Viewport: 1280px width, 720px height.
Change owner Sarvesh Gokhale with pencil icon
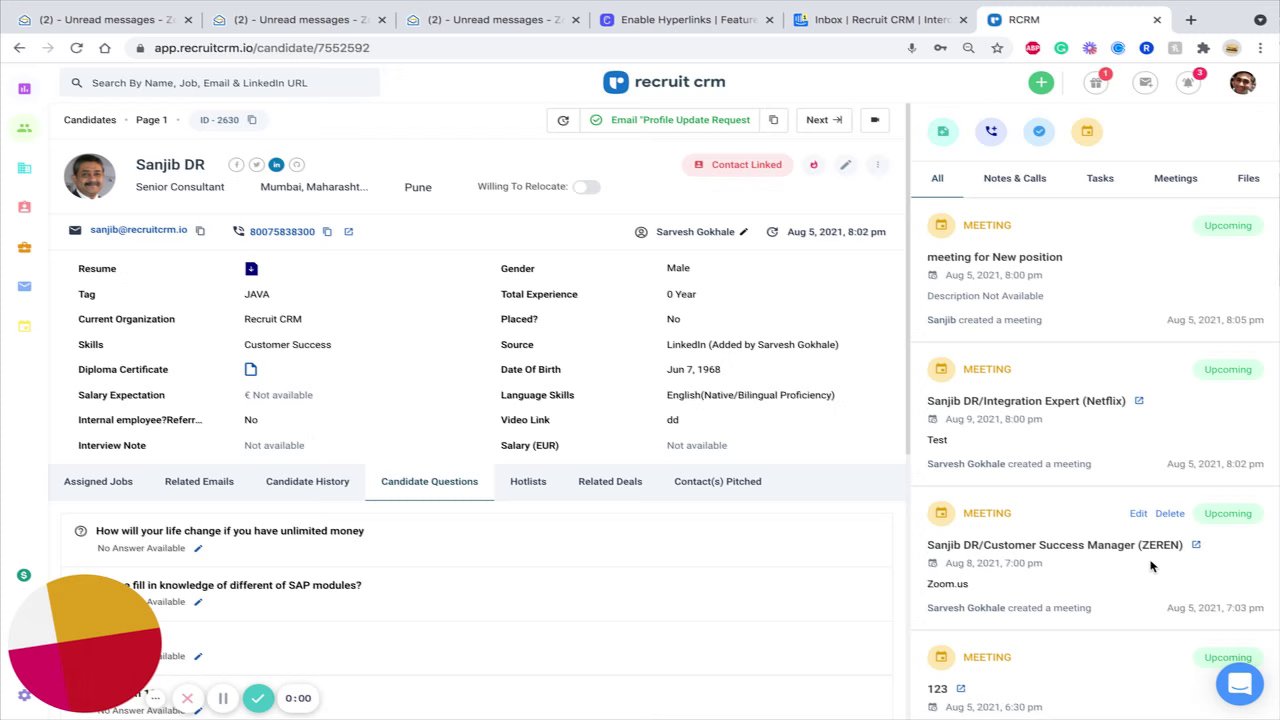(743, 232)
